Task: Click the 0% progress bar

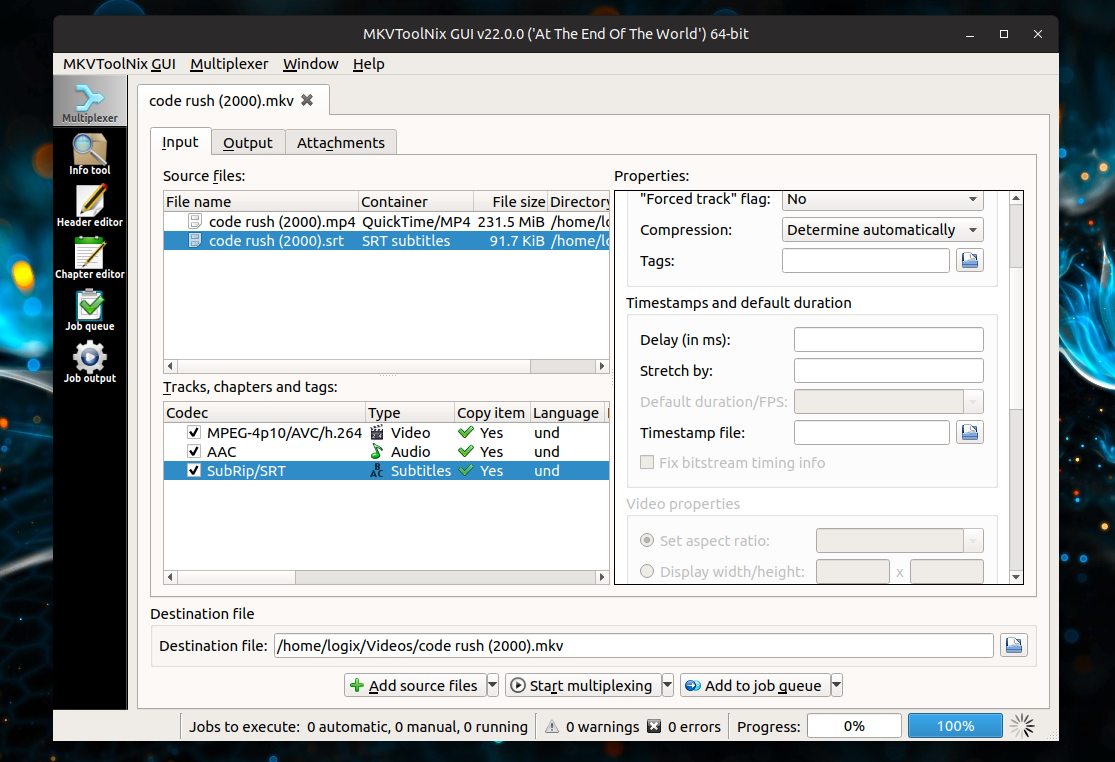Action: pos(854,726)
